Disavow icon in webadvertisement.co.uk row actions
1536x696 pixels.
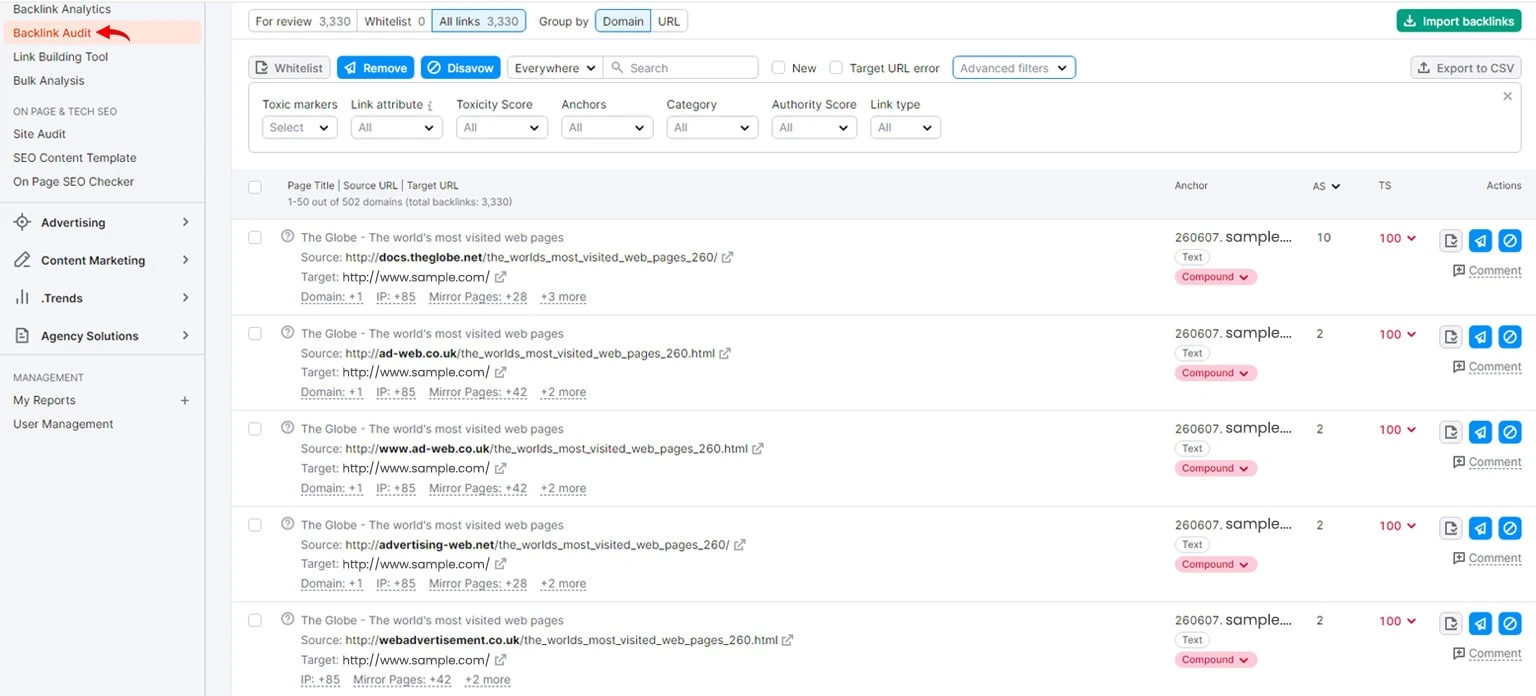pos(1510,623)
